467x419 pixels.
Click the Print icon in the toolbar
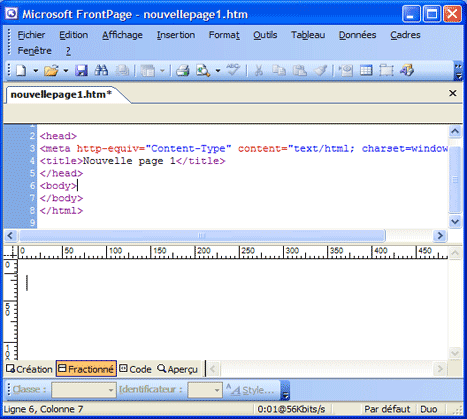182,71
